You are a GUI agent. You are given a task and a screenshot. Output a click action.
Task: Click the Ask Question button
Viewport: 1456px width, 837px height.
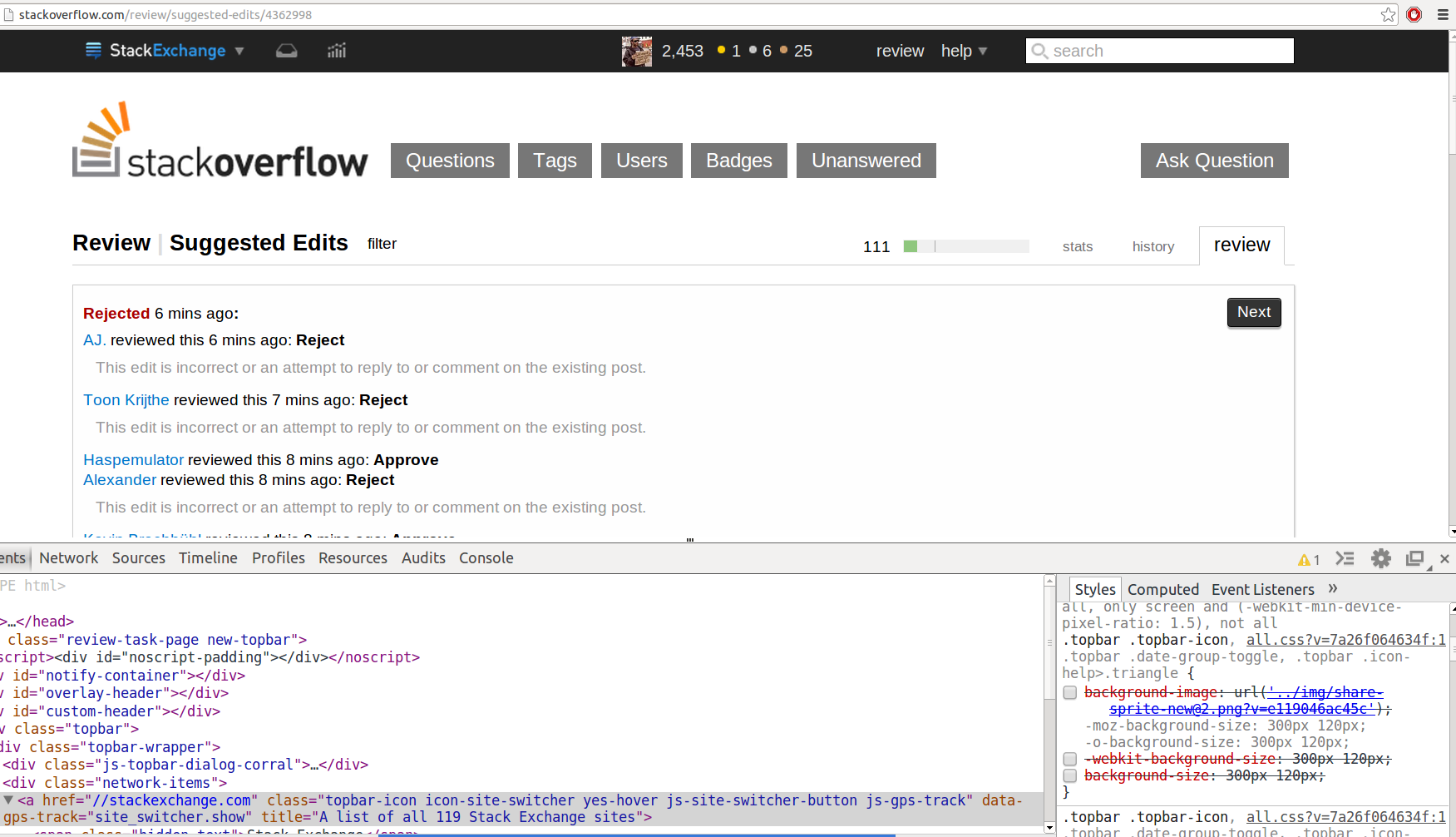click(1215, 161)
